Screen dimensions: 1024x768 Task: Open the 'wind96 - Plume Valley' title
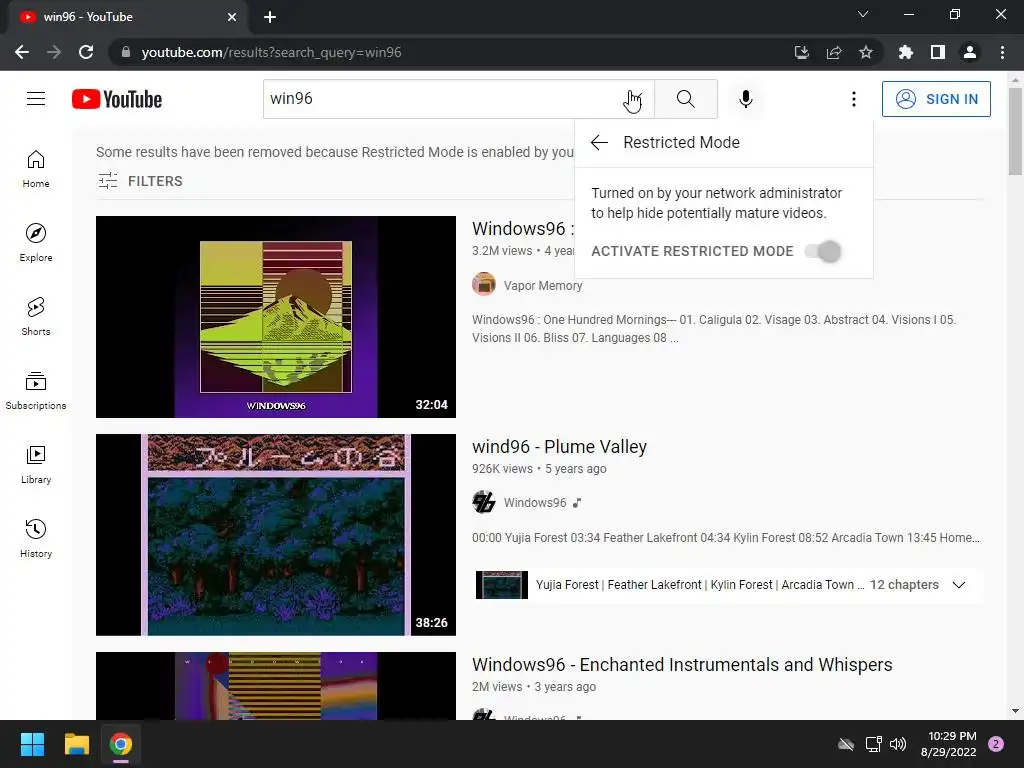(x=559, y=447)
